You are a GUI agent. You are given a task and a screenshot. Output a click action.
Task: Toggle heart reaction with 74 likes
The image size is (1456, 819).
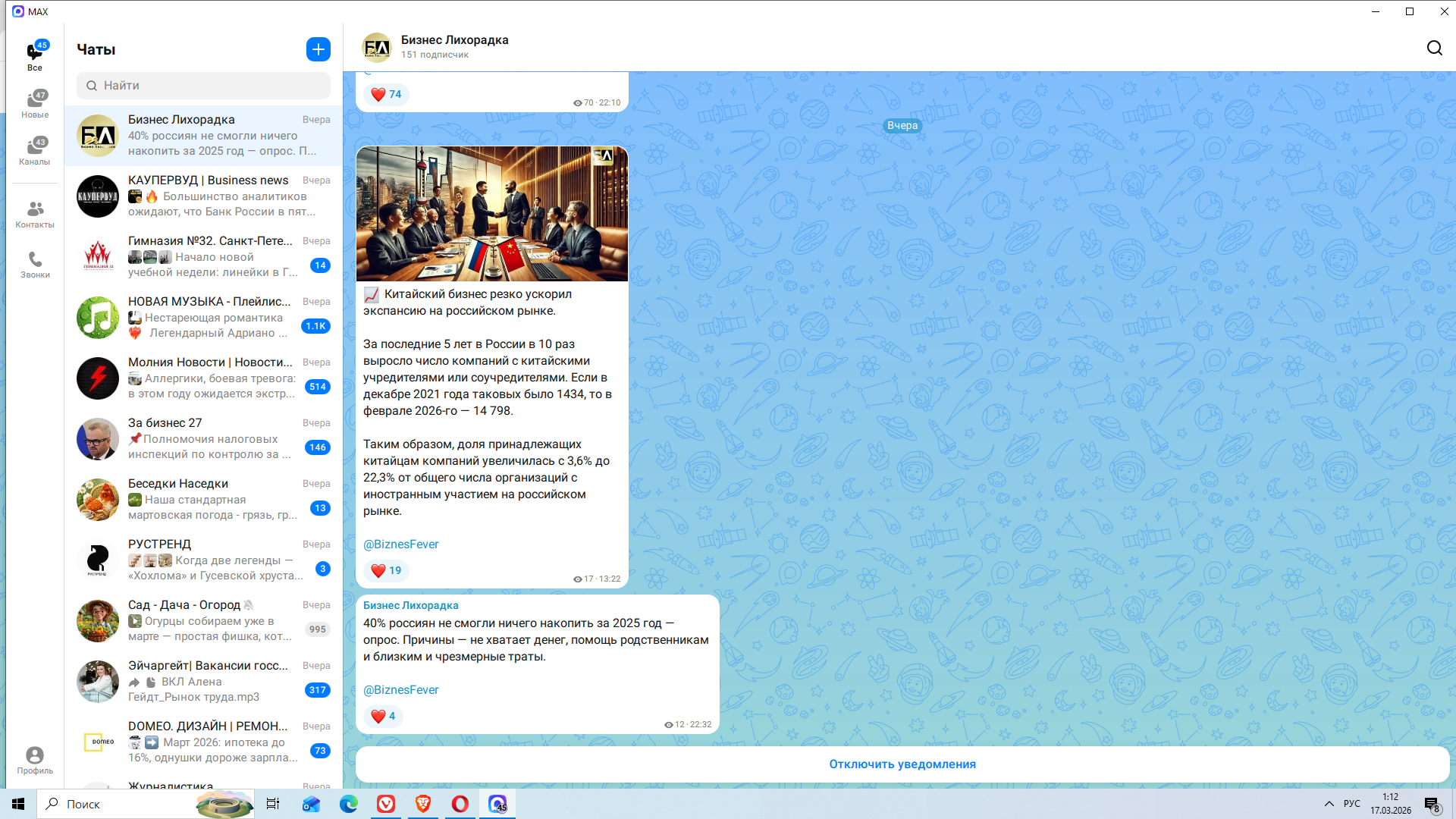pyautogui.click(x=386, y=94)
